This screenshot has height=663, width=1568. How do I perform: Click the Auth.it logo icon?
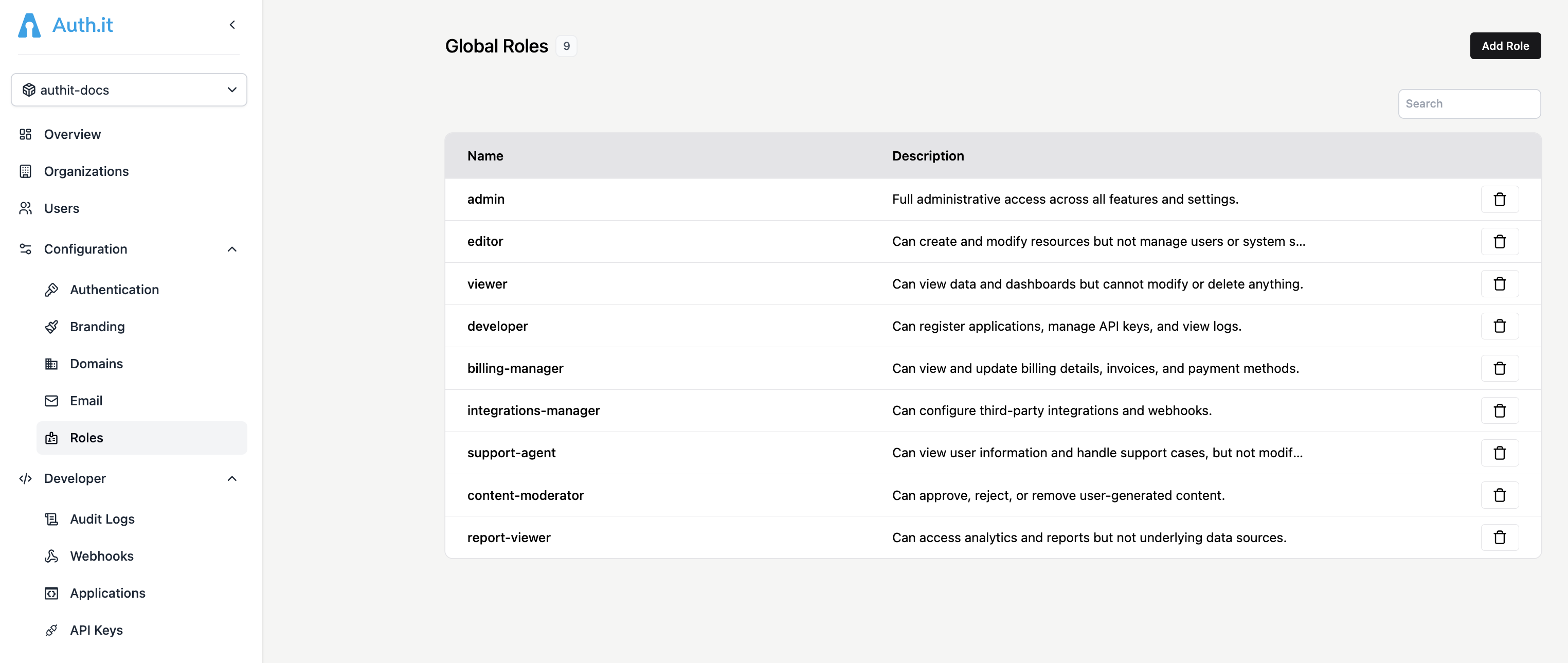pos(29,25)
